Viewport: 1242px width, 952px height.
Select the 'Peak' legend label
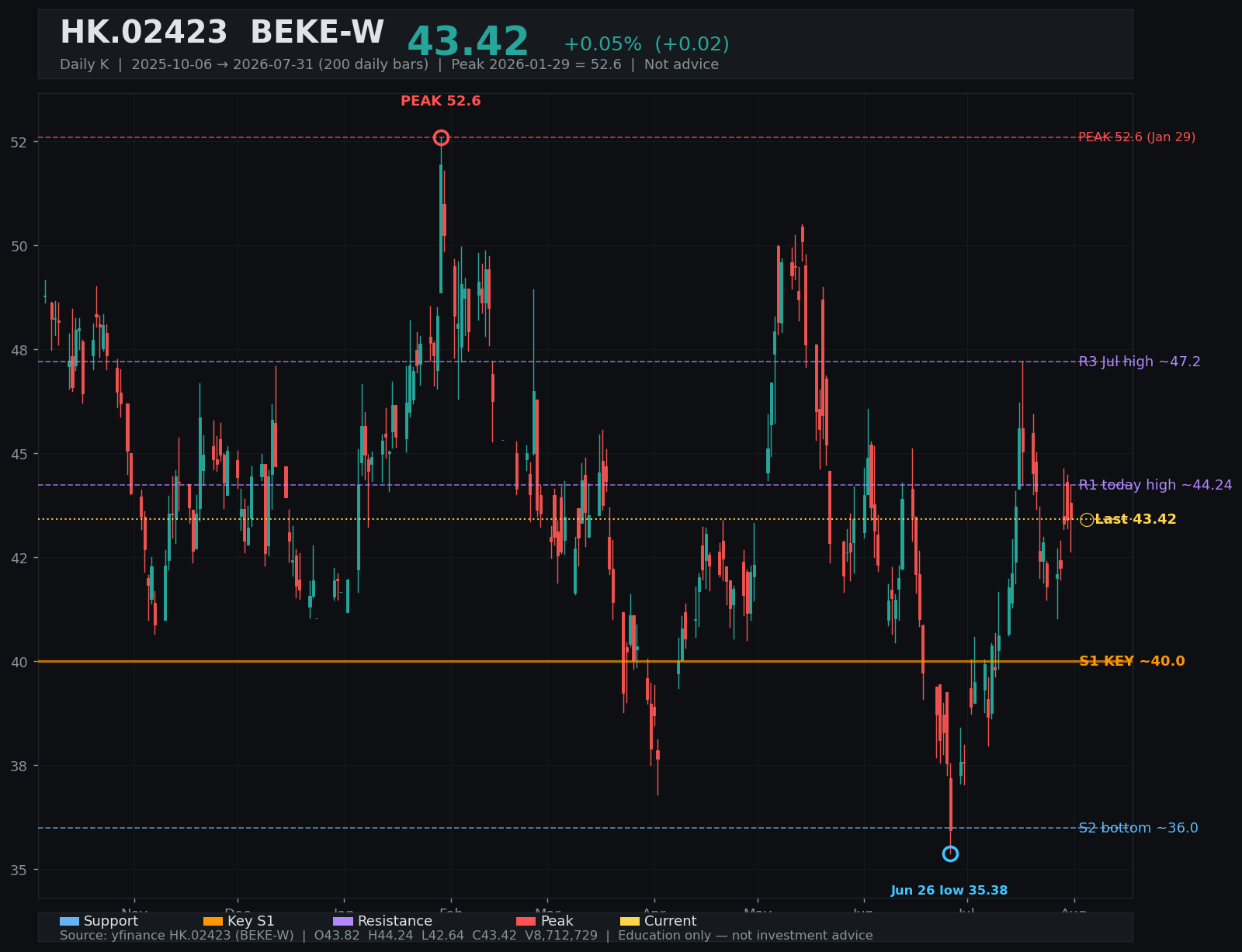[x=557, y=921]
